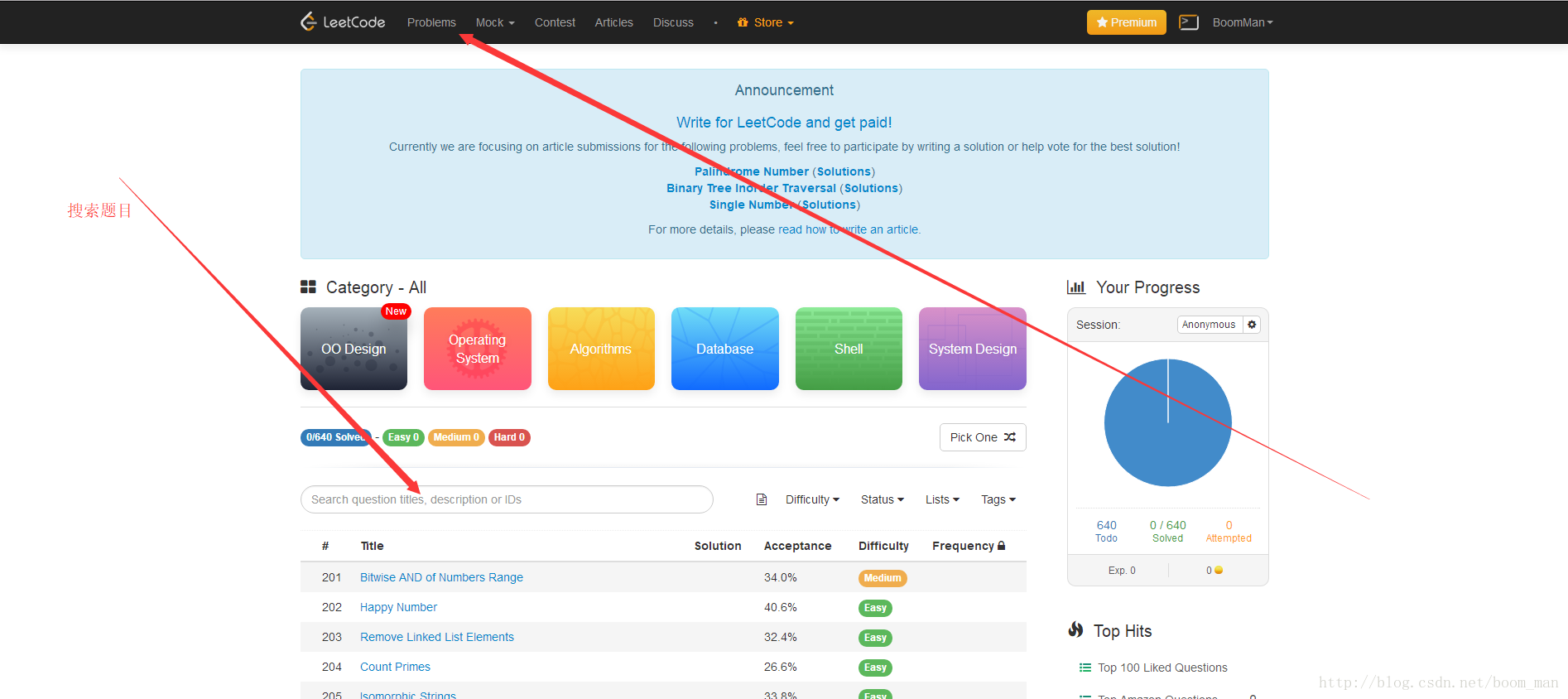1568x699 pixels.
Task: Open the Premium upgrade button
Action: pos(1126,22)
